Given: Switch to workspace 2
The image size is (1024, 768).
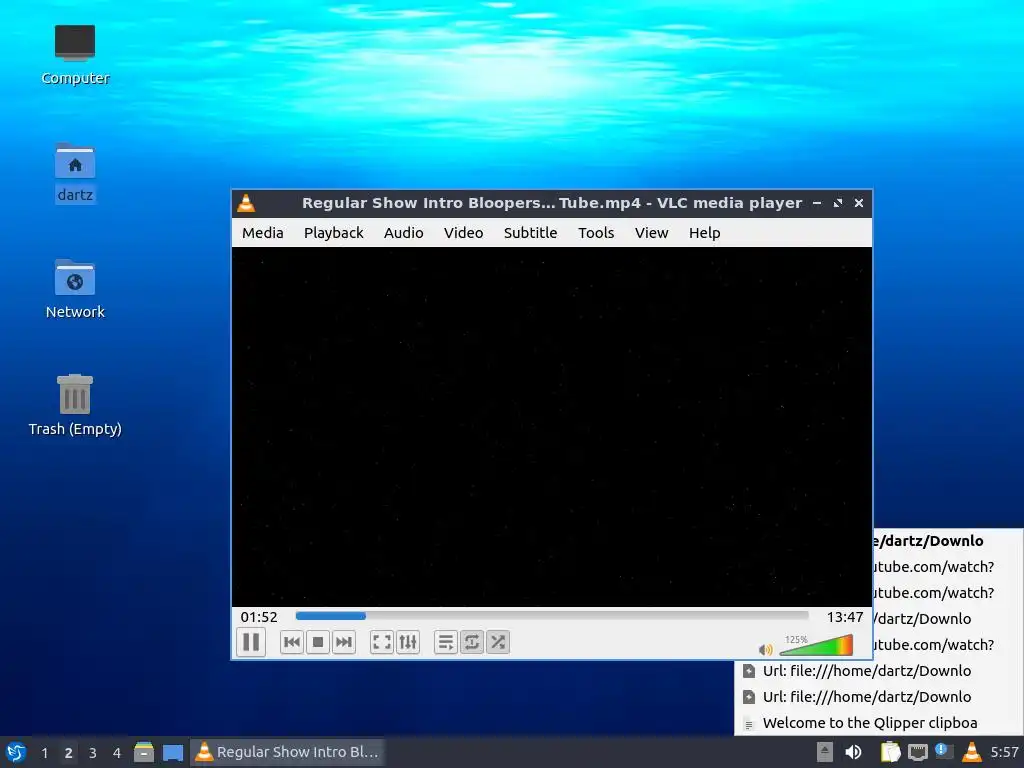Looking at the screenshot, I should pyautogui.click(x=69, y=752).
